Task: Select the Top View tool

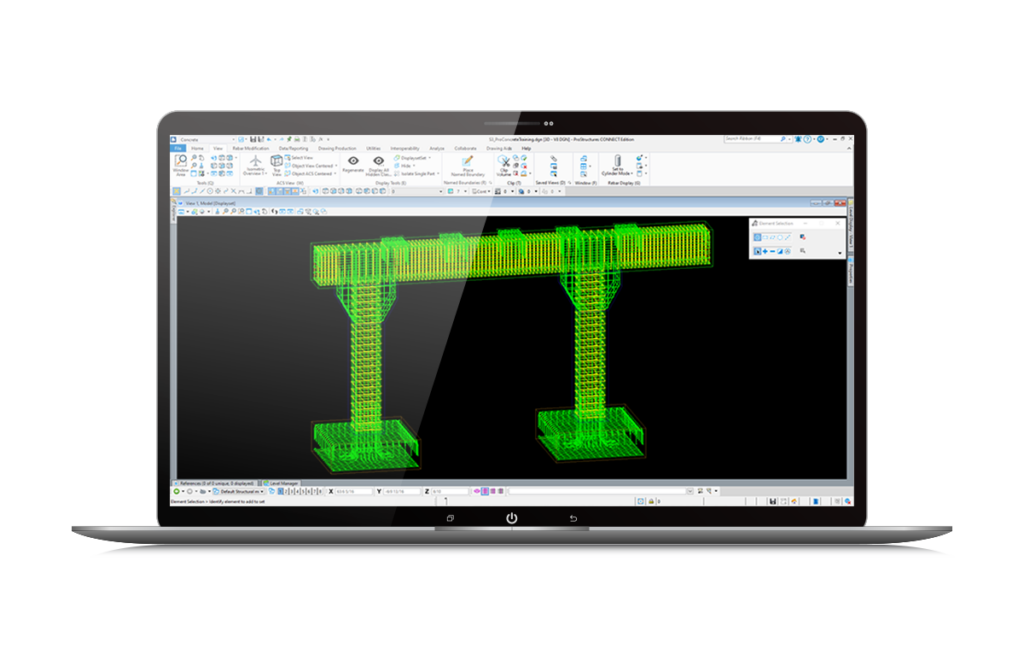Action: tap(276, 164)
